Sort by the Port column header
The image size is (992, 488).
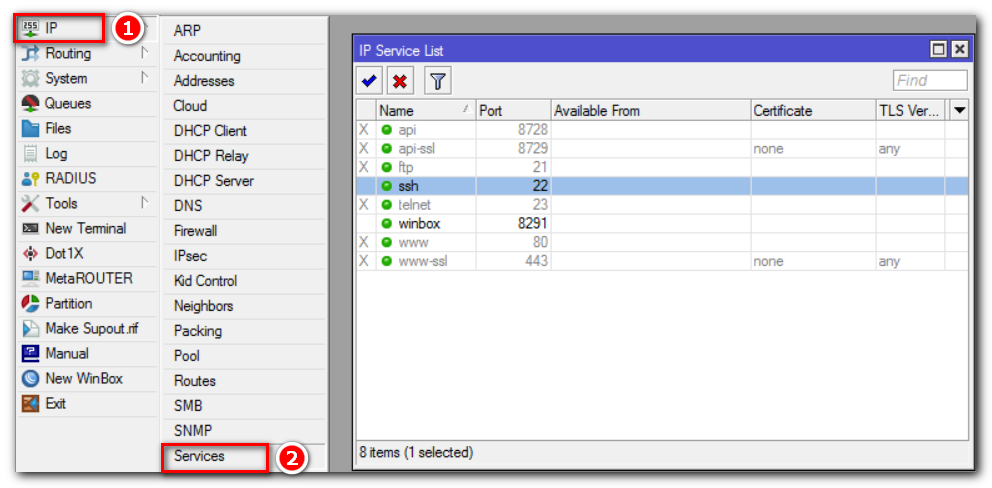pos(512,111)
